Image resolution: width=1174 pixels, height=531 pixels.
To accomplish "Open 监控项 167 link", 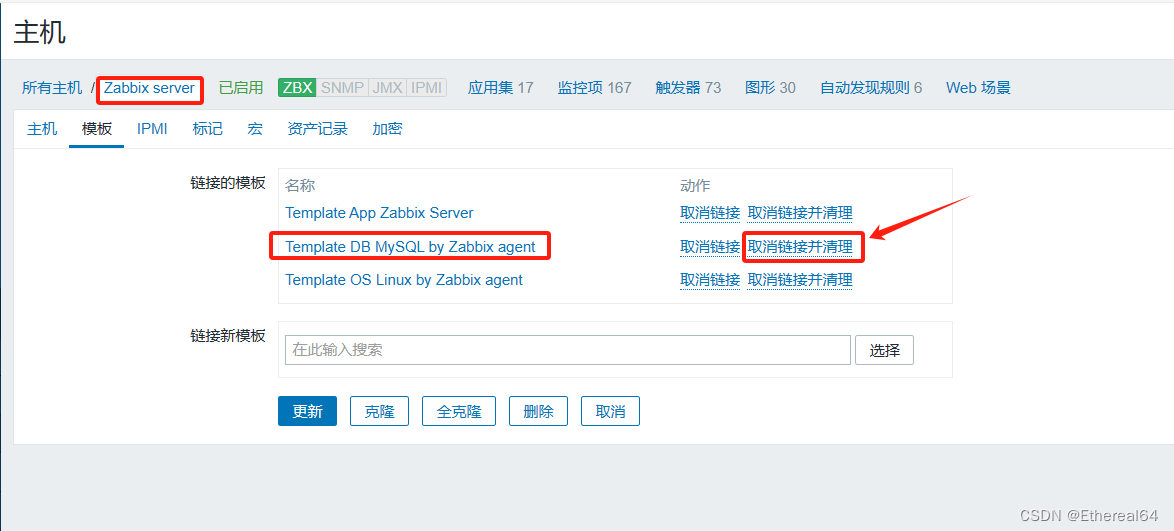I will pyautogui.click(x=594, y=88).
